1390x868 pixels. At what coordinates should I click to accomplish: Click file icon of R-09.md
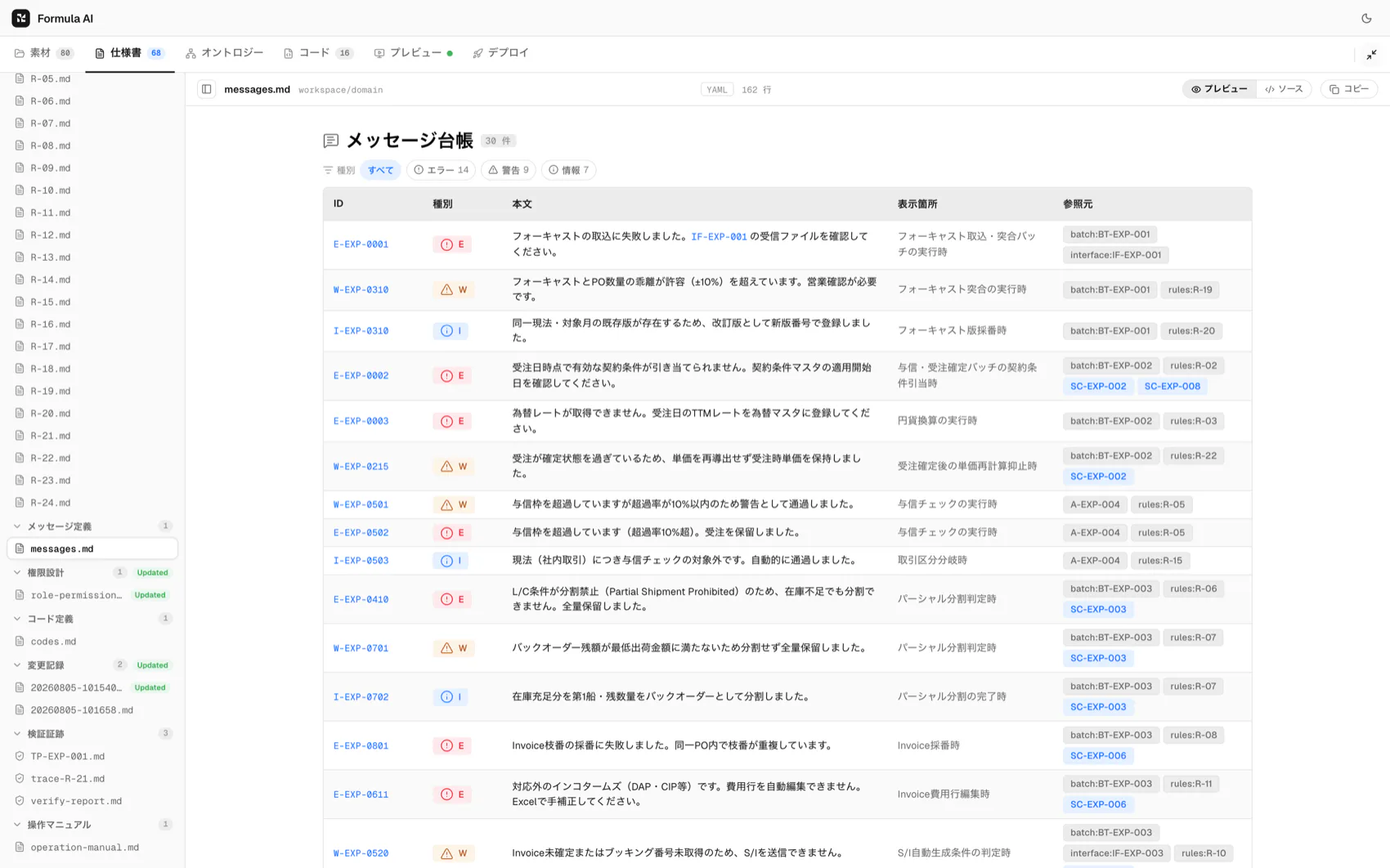20,168
